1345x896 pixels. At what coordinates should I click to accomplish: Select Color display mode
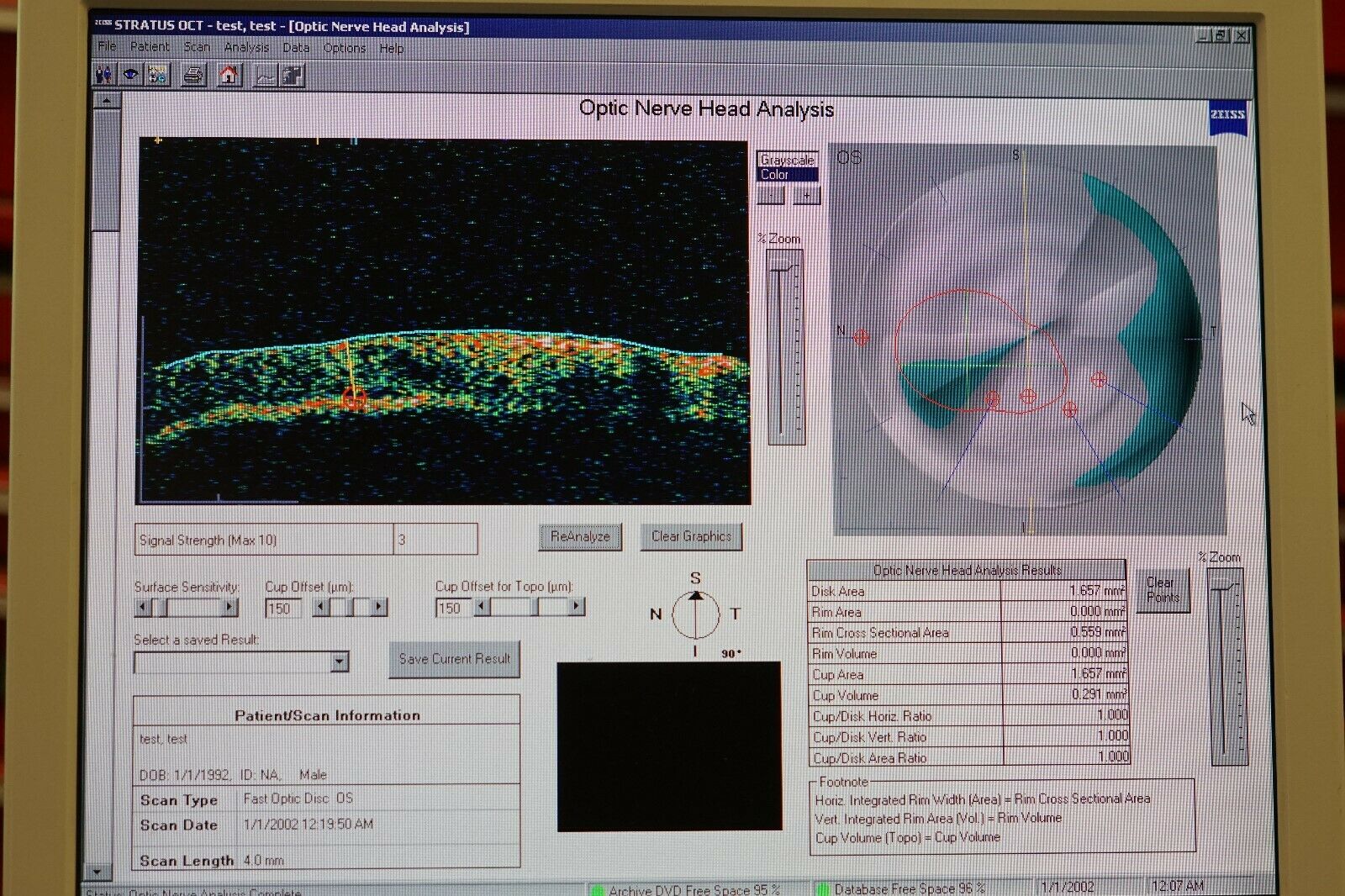coord(787,175)
